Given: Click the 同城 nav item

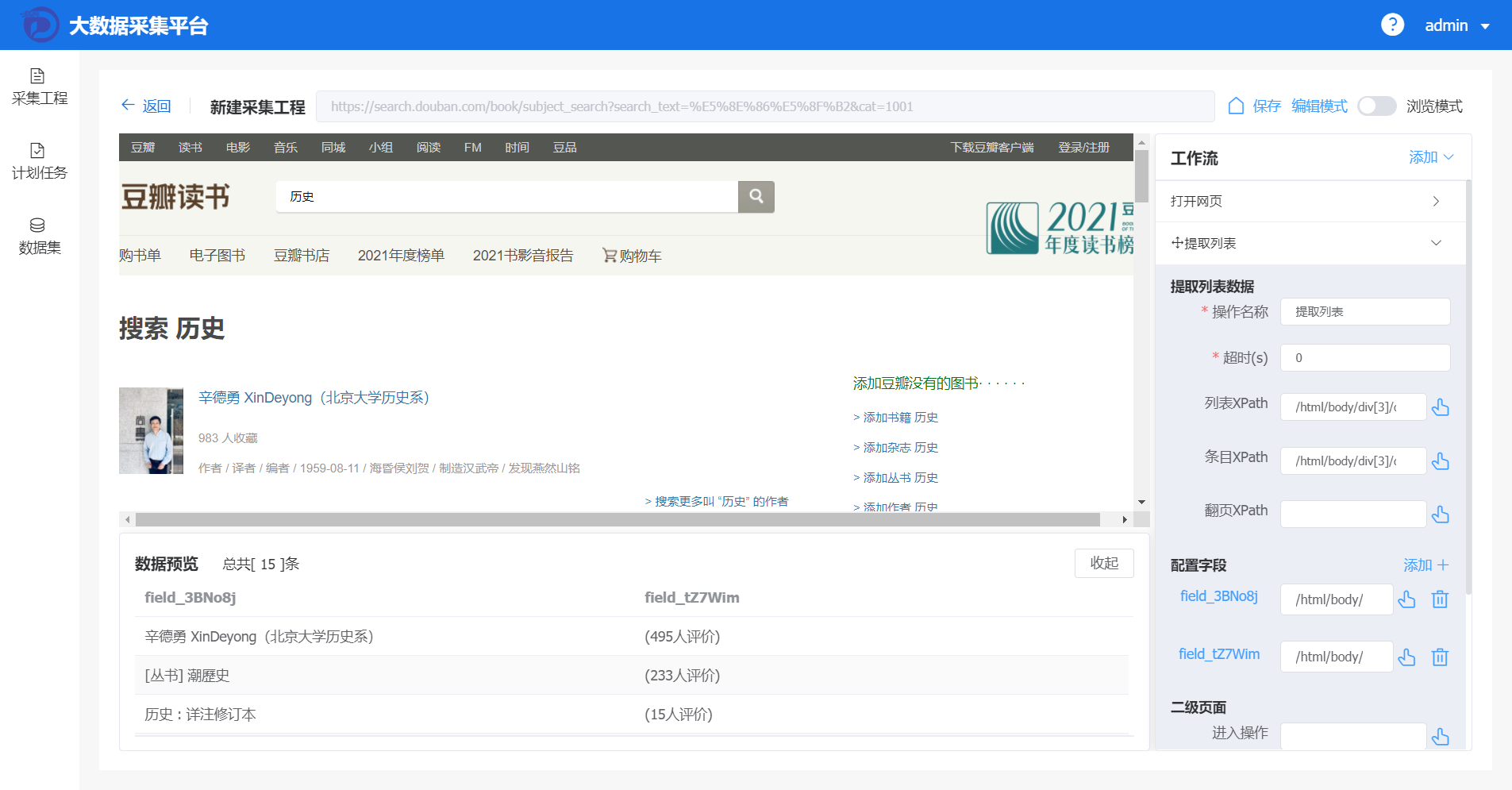Looking at the screenshot, I should point(333,147).
